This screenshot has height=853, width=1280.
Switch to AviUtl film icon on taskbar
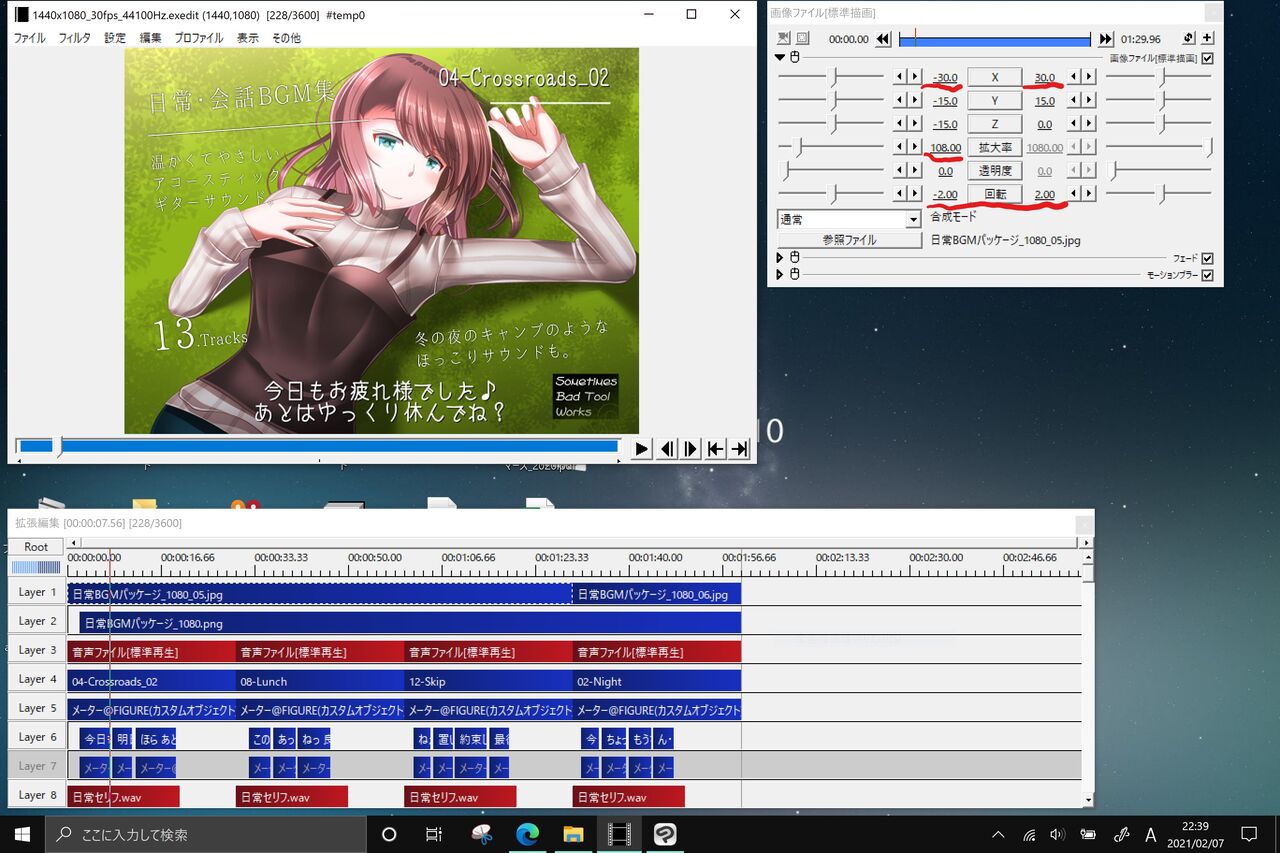coord(619,834)
